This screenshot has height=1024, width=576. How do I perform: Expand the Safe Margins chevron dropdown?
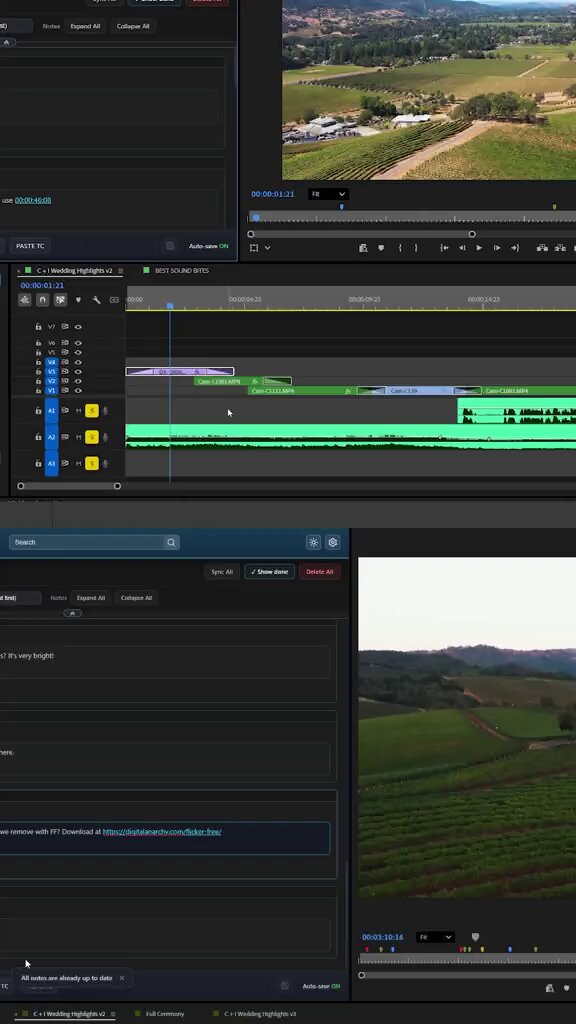(x=267, y=248)
